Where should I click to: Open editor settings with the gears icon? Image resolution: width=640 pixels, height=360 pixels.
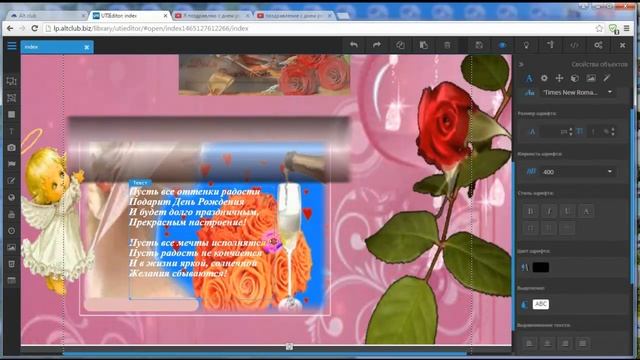click(598, 45)
